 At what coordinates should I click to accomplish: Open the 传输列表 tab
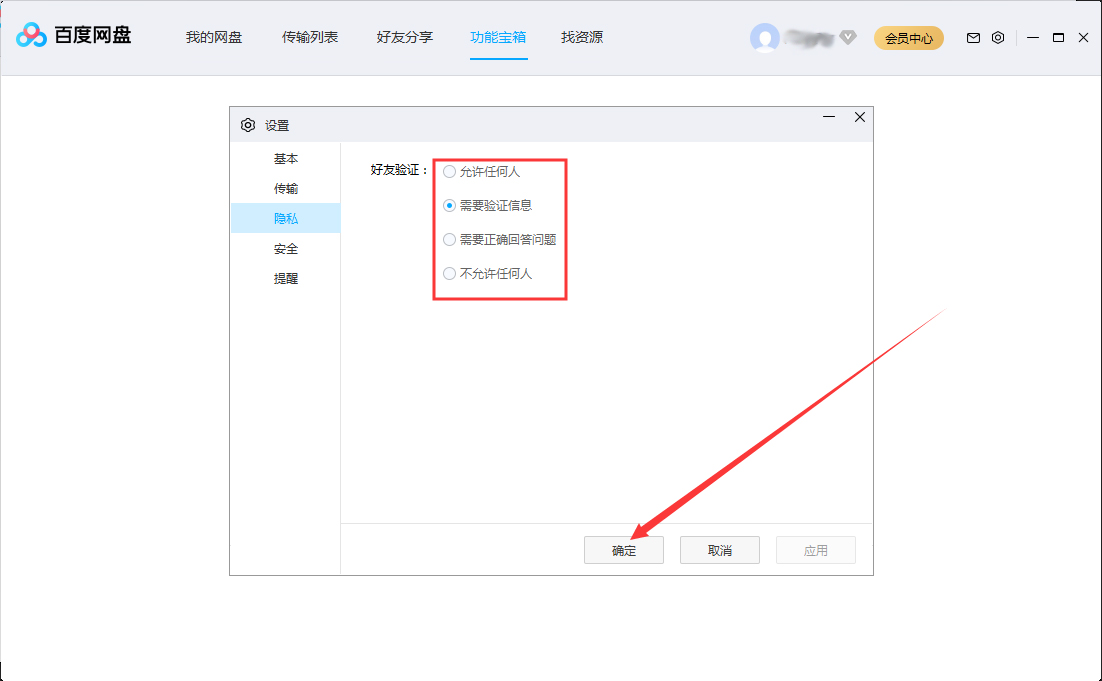(310, 37)
